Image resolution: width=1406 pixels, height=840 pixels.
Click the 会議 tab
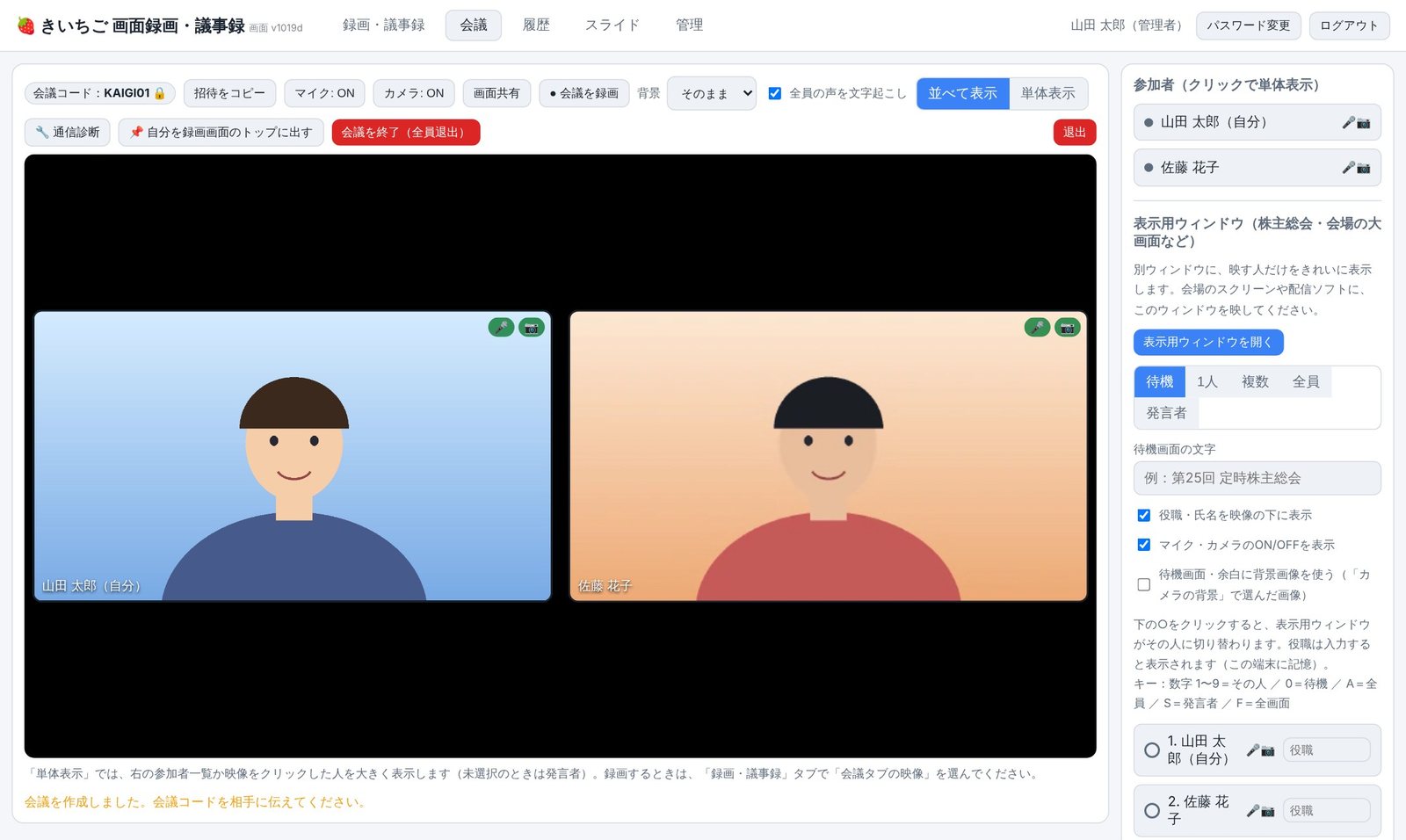tap(474, 25)
